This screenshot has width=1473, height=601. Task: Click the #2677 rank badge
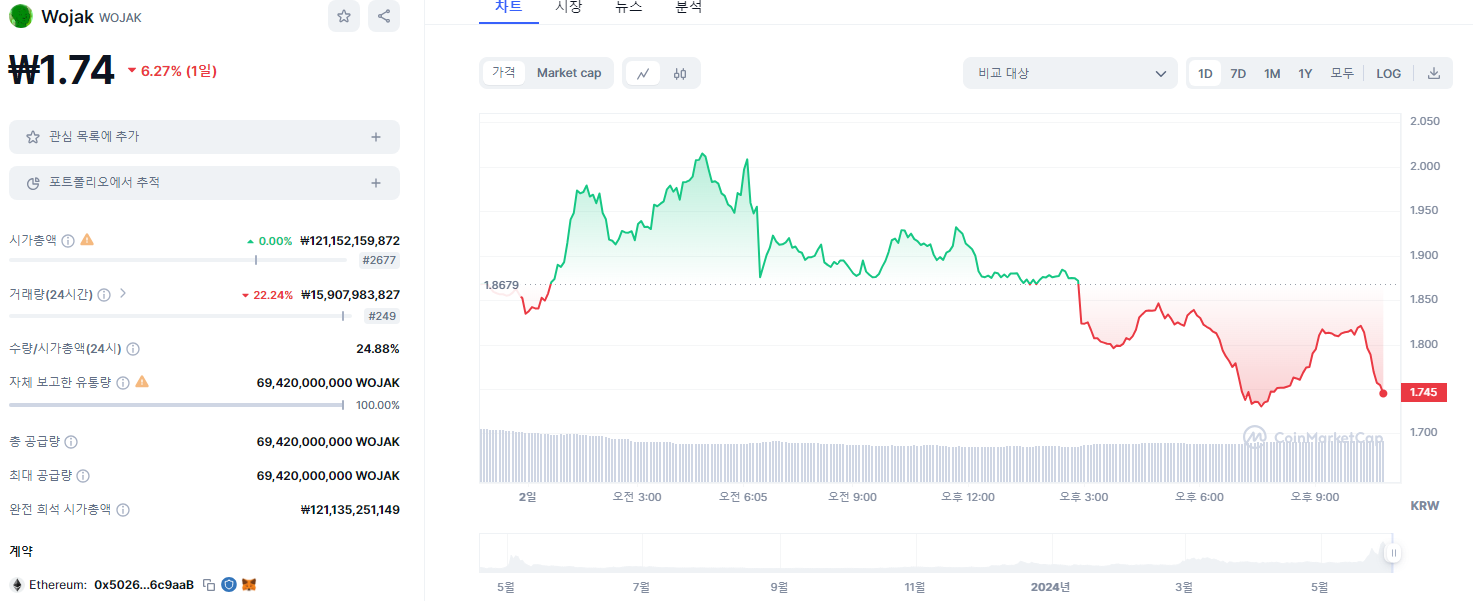[x=380, y=261]
